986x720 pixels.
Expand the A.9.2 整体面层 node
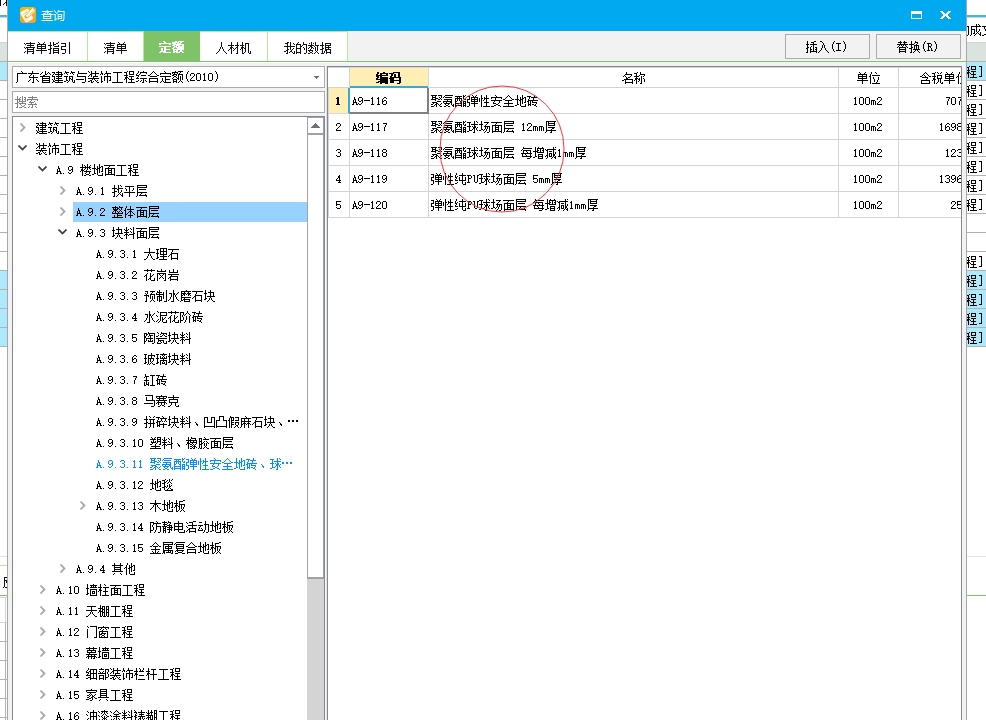[63, 211]
